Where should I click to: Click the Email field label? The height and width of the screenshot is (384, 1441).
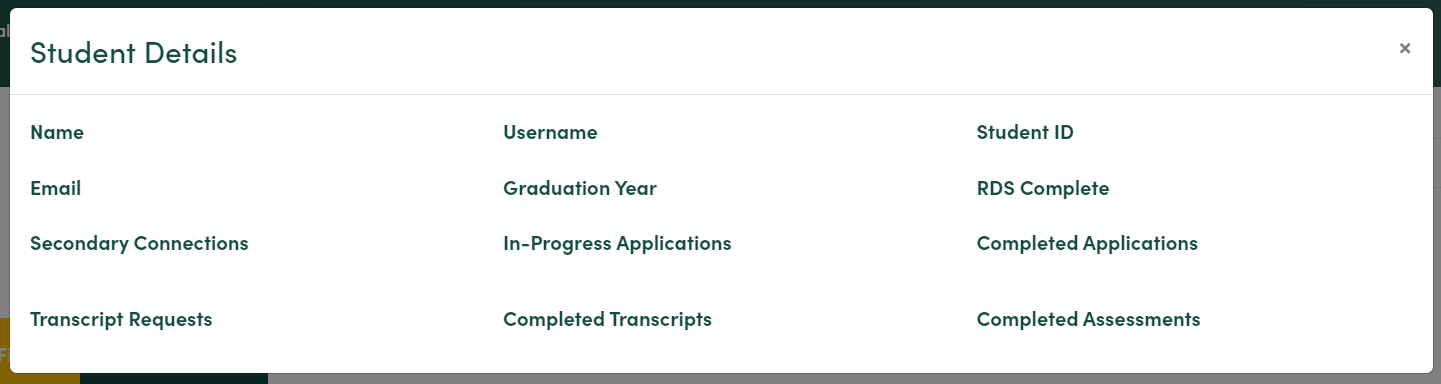[x=55, y=188]
